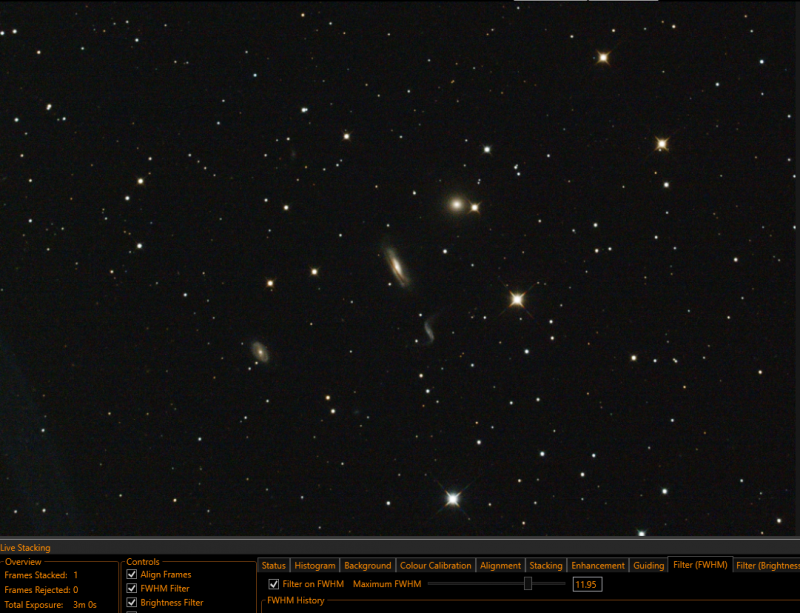Click the Frames Rejected: 0 readout

(x=41, y=590)
